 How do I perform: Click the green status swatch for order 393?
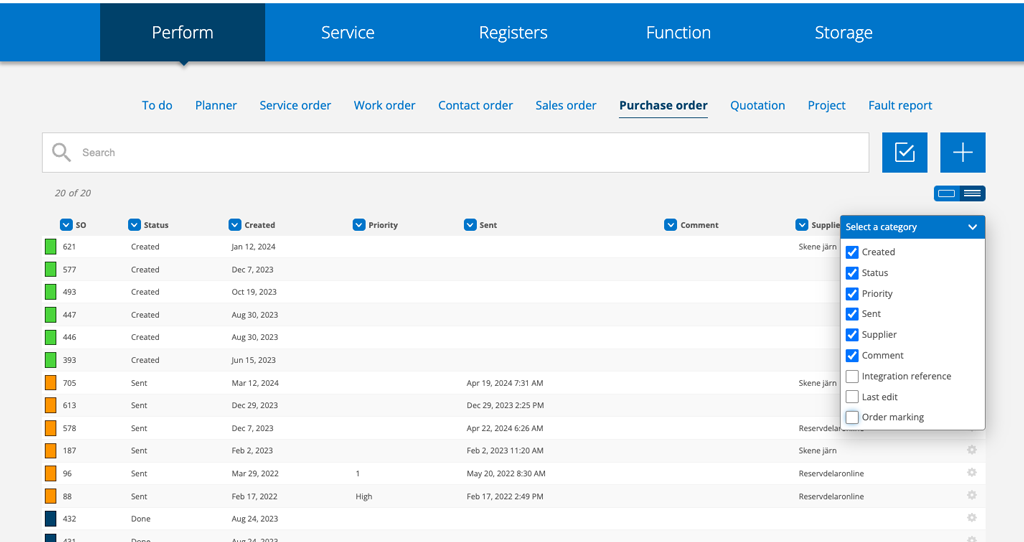tap(50, 360)
